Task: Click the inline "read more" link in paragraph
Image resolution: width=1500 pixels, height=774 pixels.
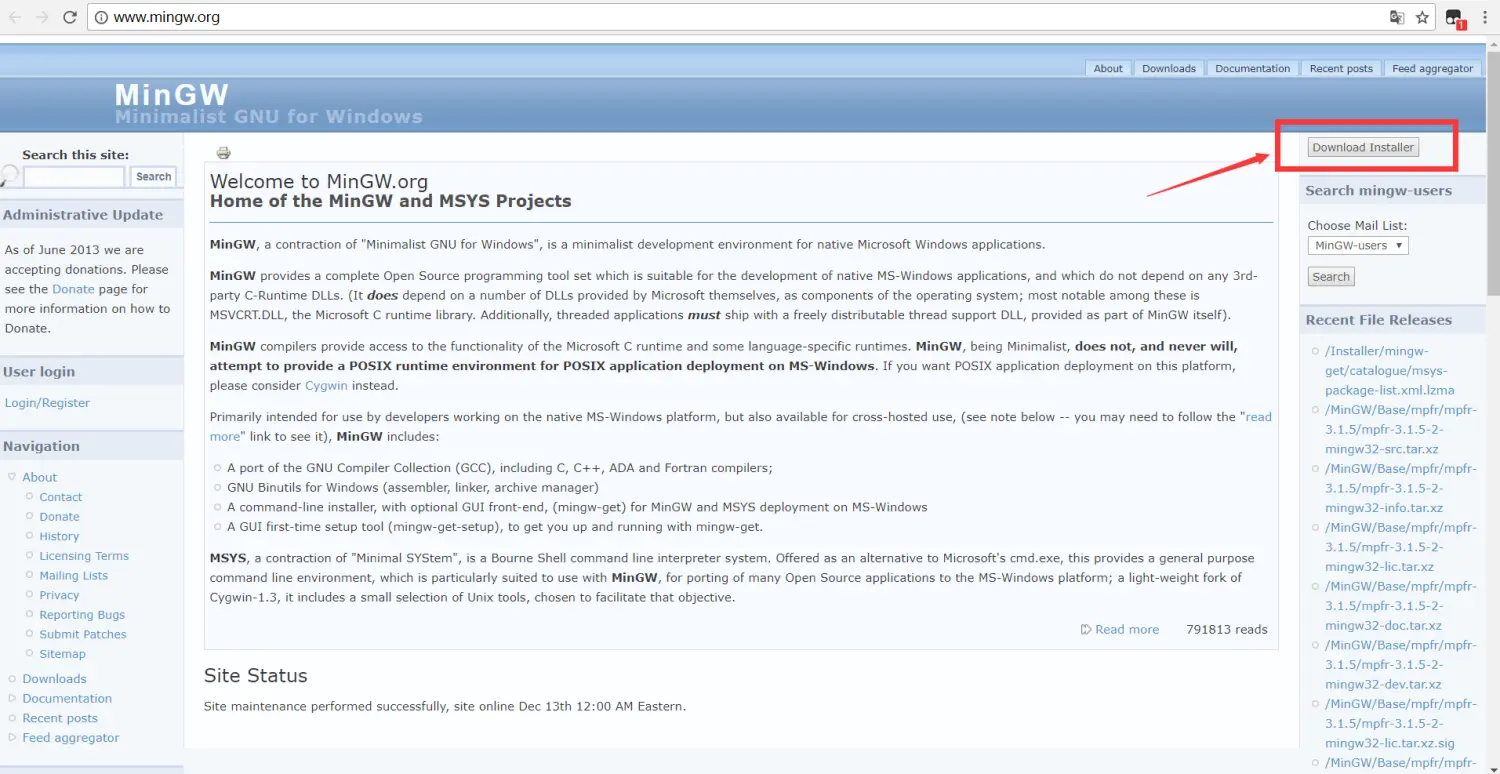Action: point(741,427)
